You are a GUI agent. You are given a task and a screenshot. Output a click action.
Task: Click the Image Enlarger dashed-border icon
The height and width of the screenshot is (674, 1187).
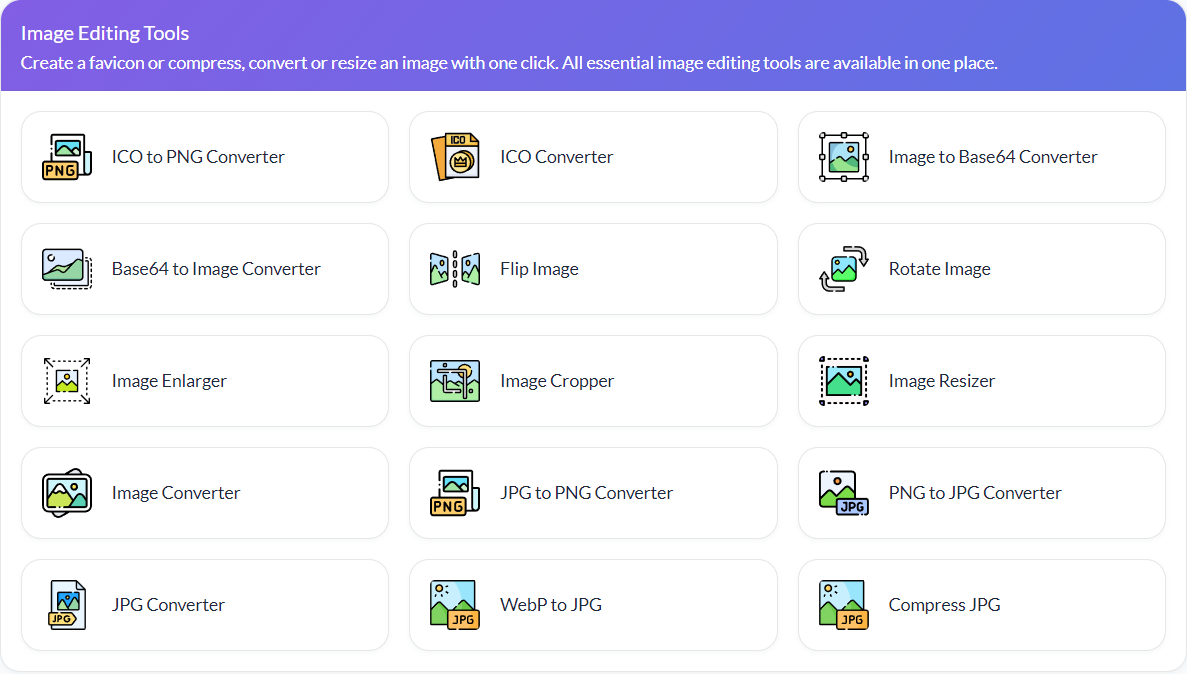[x=66, y=380]
